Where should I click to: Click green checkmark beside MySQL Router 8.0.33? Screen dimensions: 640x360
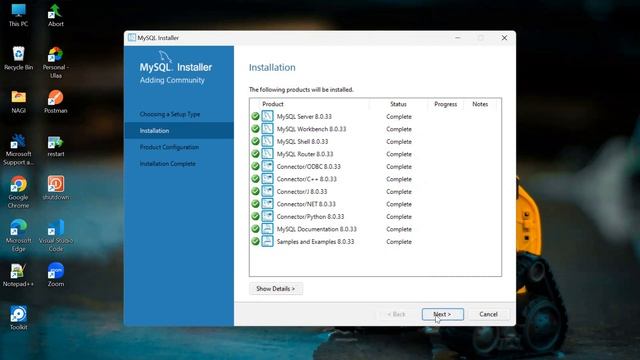(x=256, y=154)
